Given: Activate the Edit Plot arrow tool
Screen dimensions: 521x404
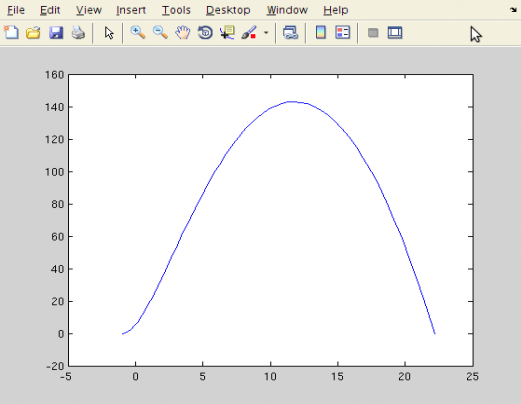Looking at the screenshot, I should (109, 33).
